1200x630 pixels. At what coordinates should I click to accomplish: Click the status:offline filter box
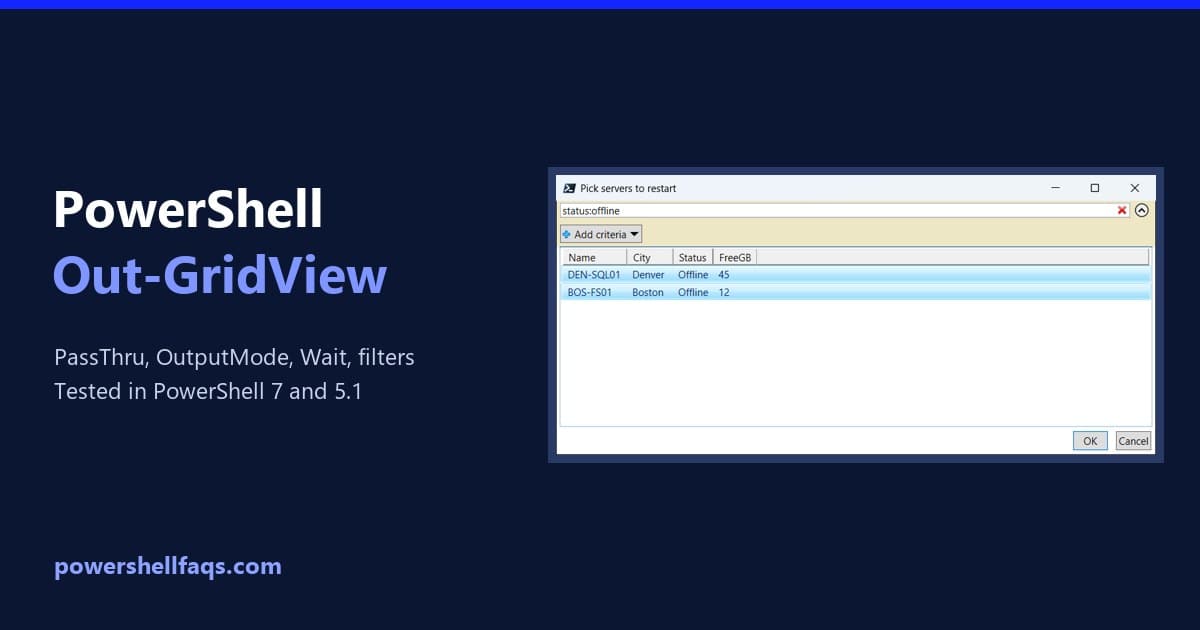click(844, 210)
